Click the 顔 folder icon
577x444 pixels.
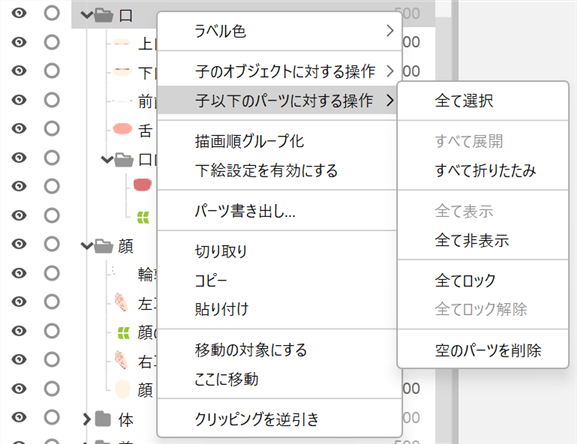point(103,246)
